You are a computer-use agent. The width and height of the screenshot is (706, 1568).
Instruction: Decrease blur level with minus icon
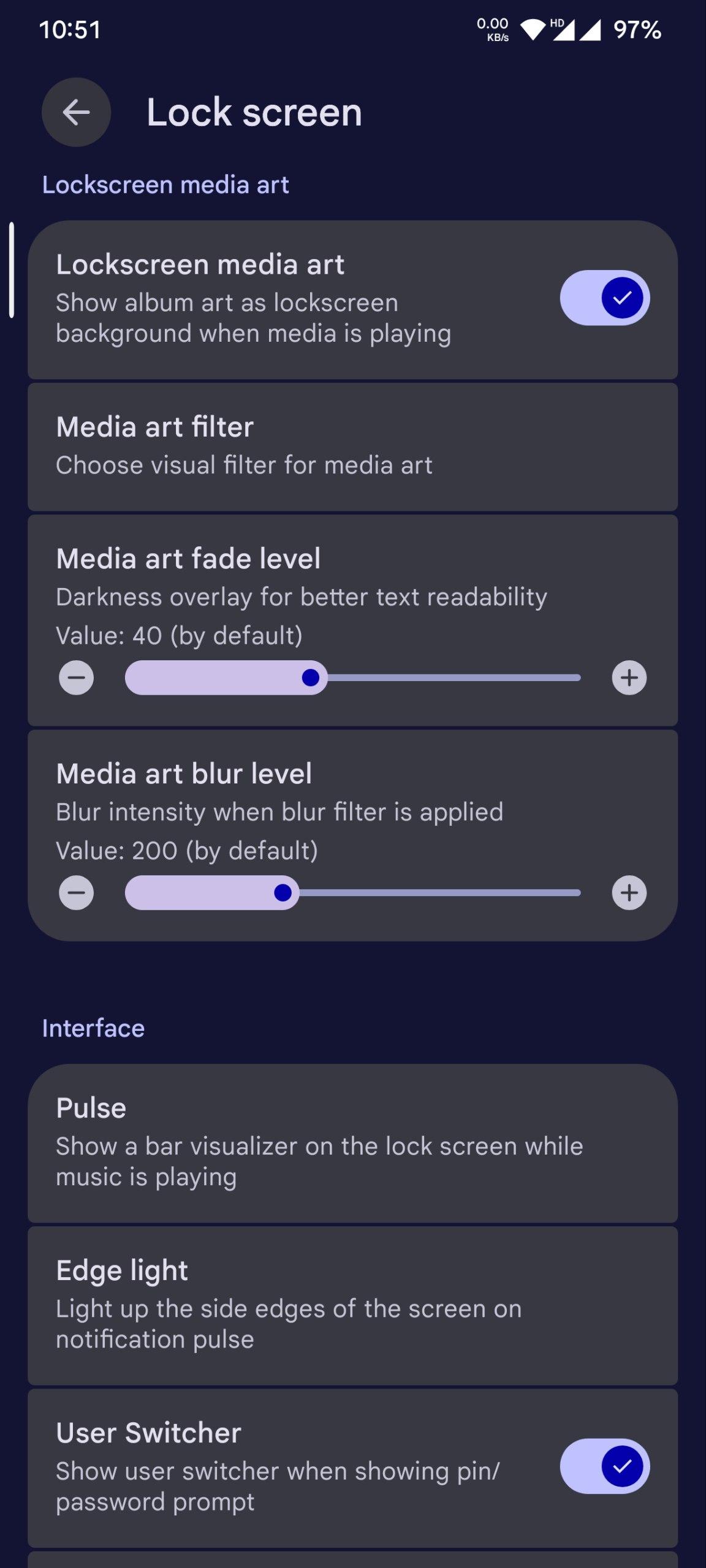click(76, 892)
